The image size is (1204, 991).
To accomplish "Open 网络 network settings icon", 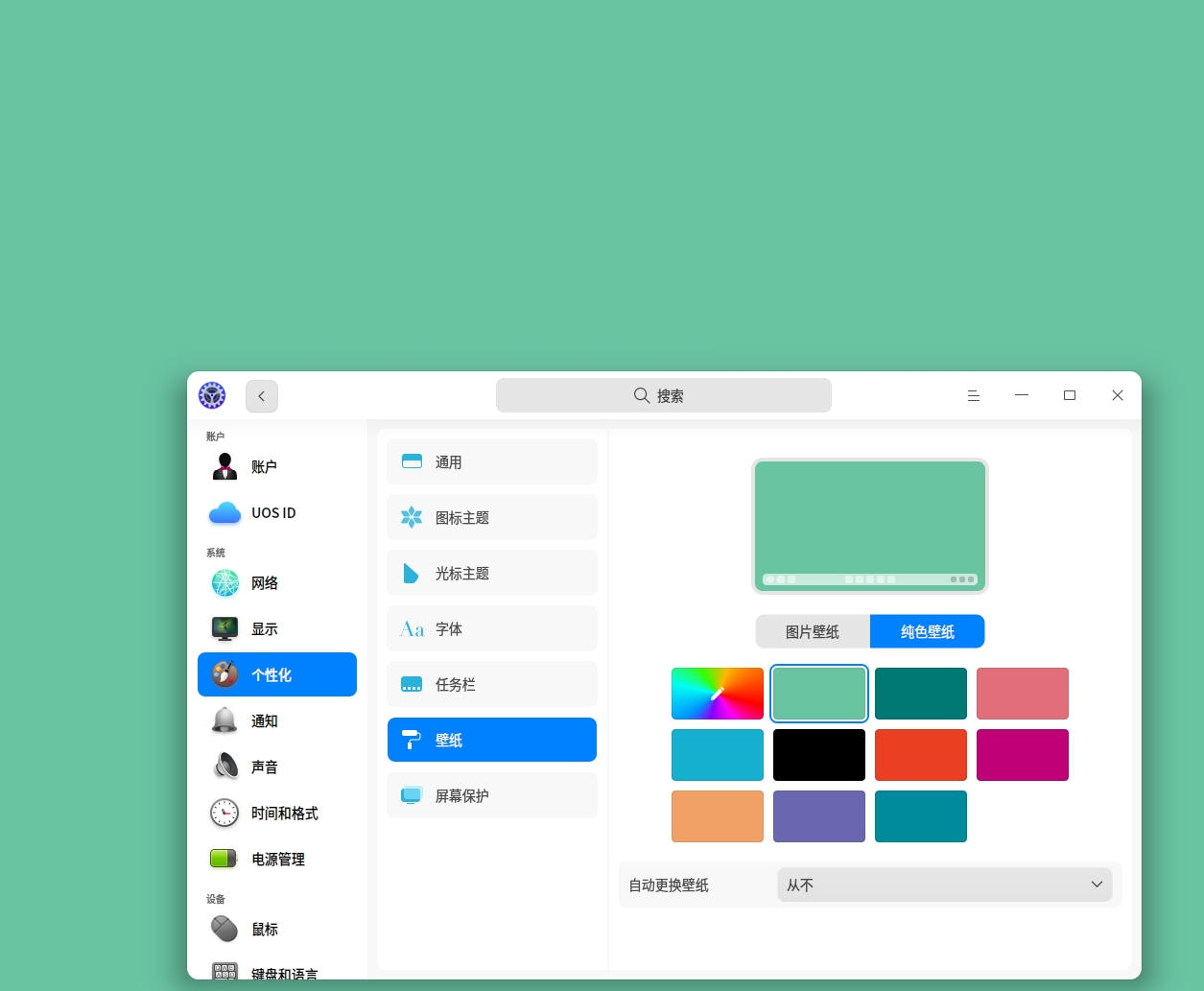I will tap(225, 582).
